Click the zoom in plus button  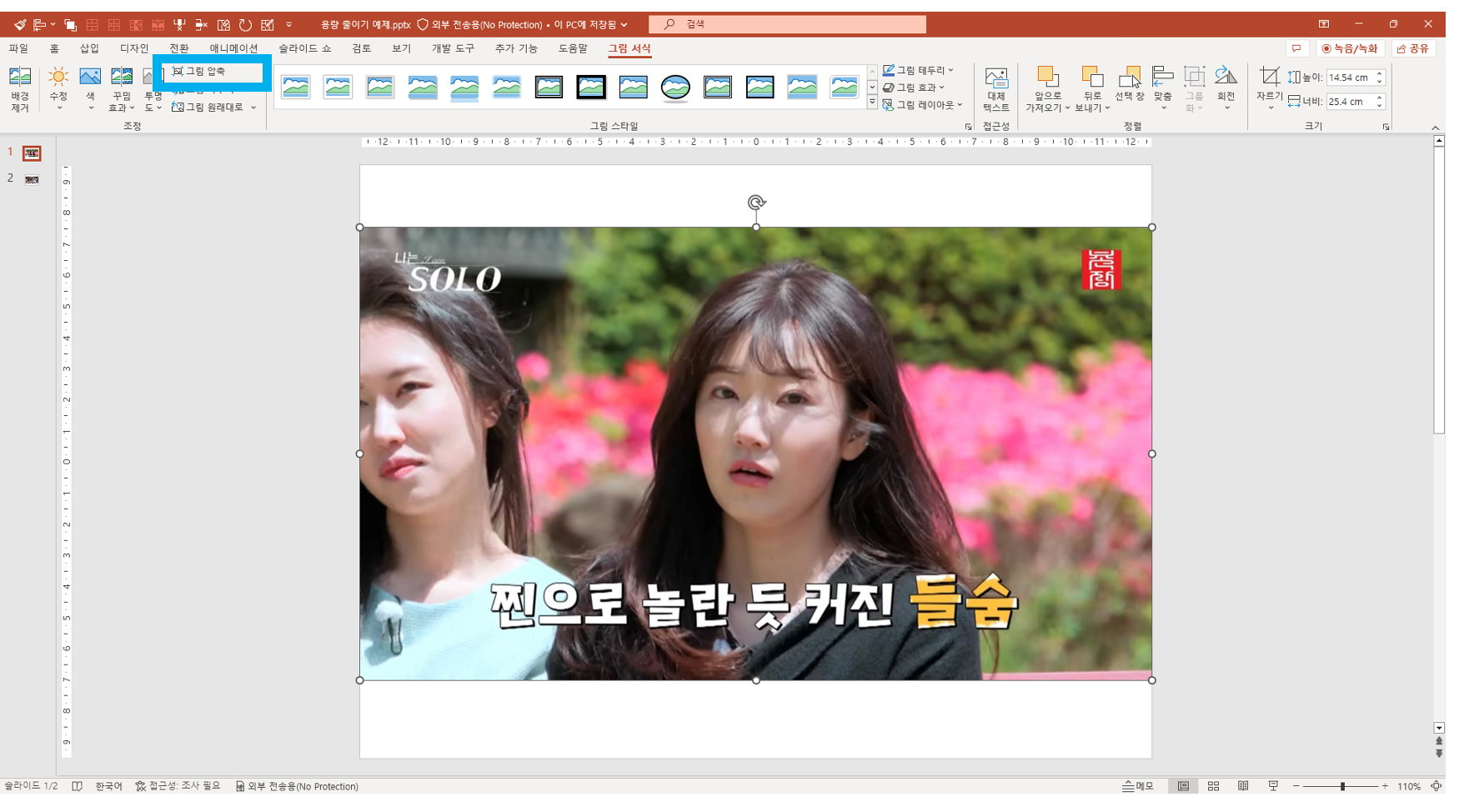click(1385, 786)
